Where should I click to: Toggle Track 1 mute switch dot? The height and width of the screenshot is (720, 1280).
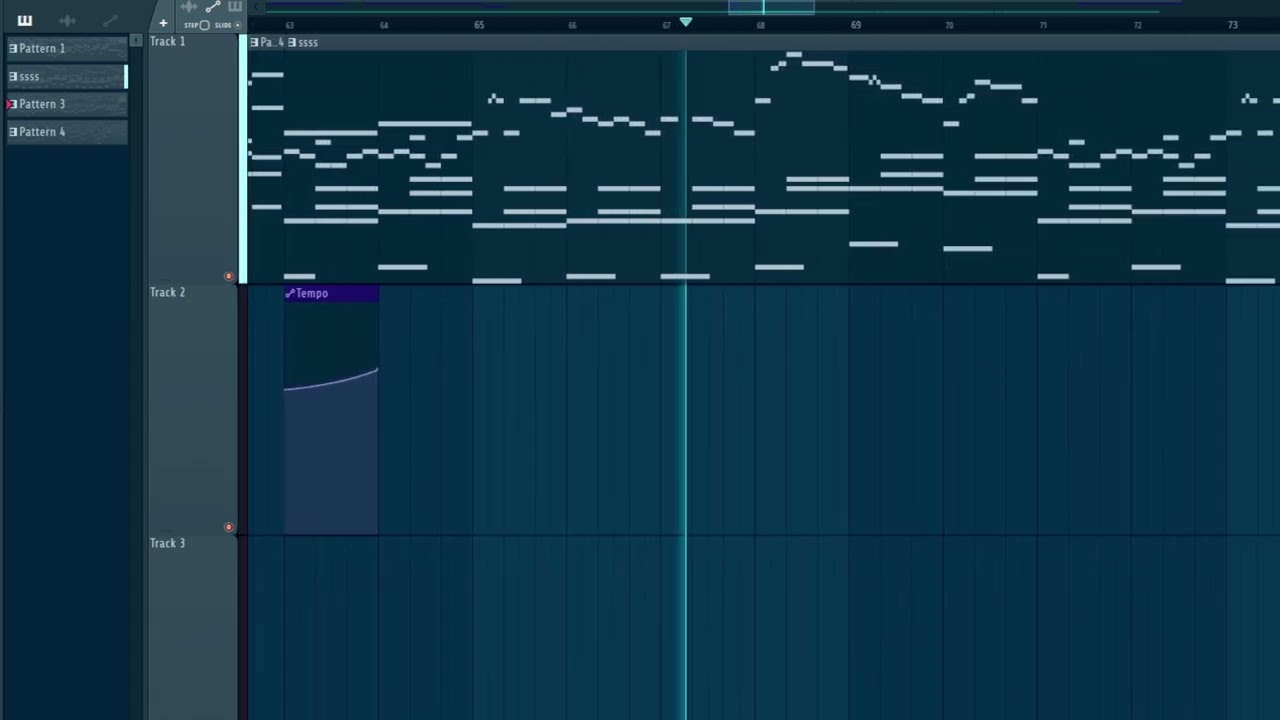[229, 276]
